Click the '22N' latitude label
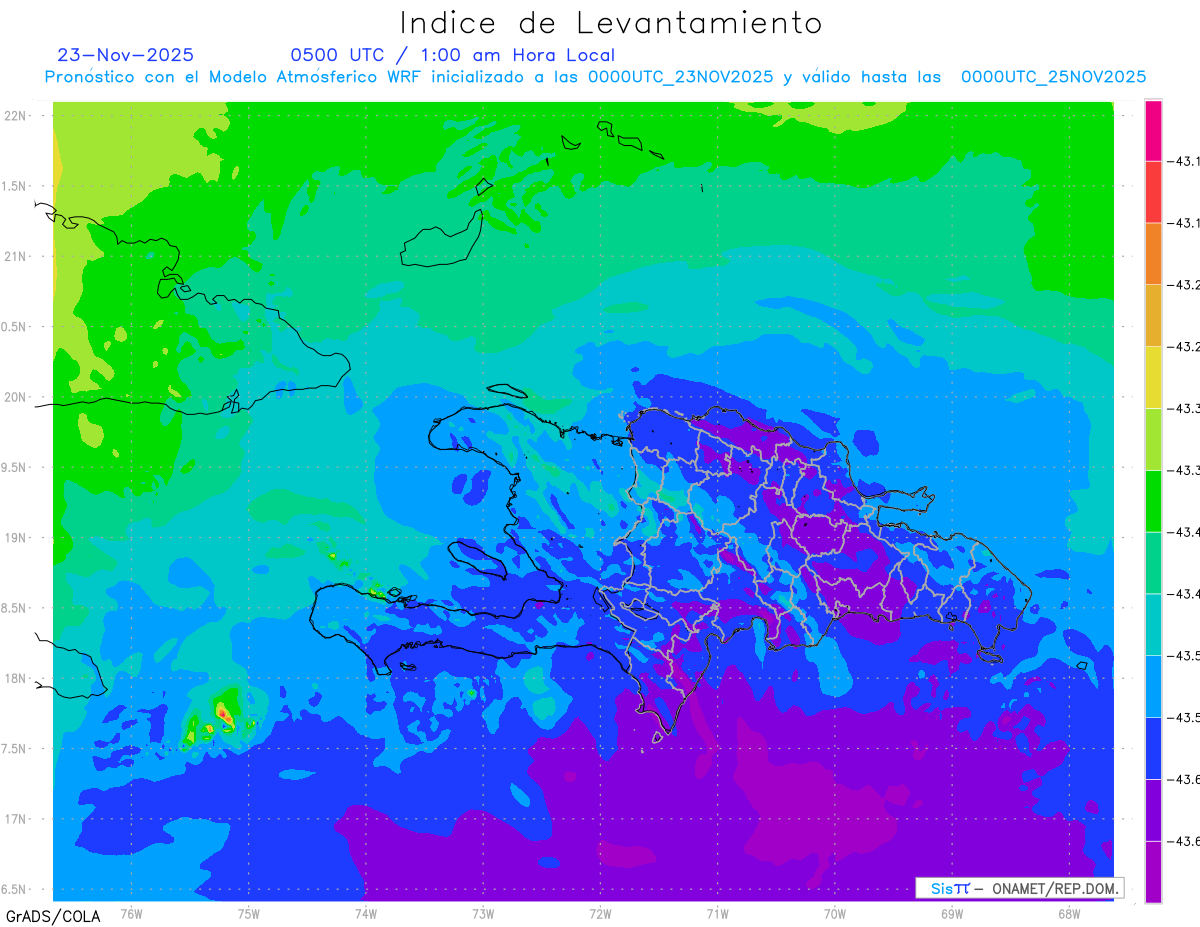This screenshot has width=1200, height=927. point(16,116)
